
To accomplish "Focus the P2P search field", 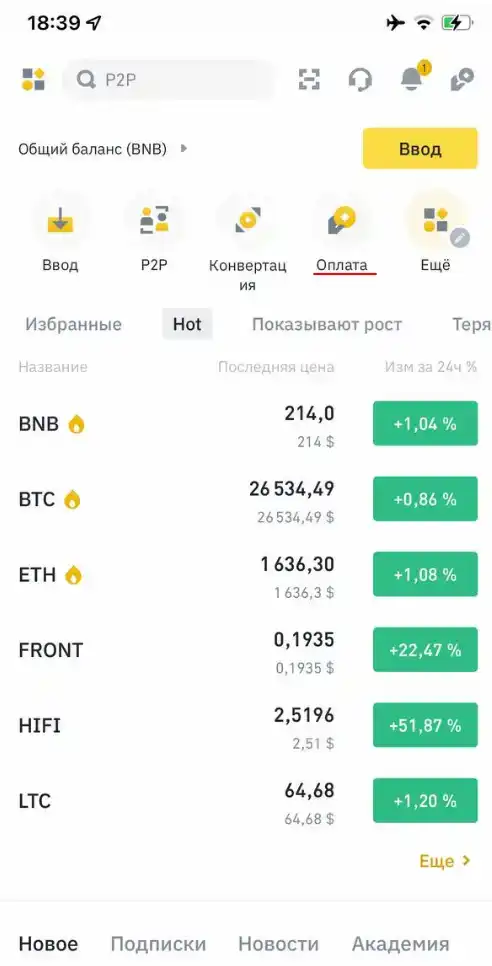I will [x=169, y=79].
